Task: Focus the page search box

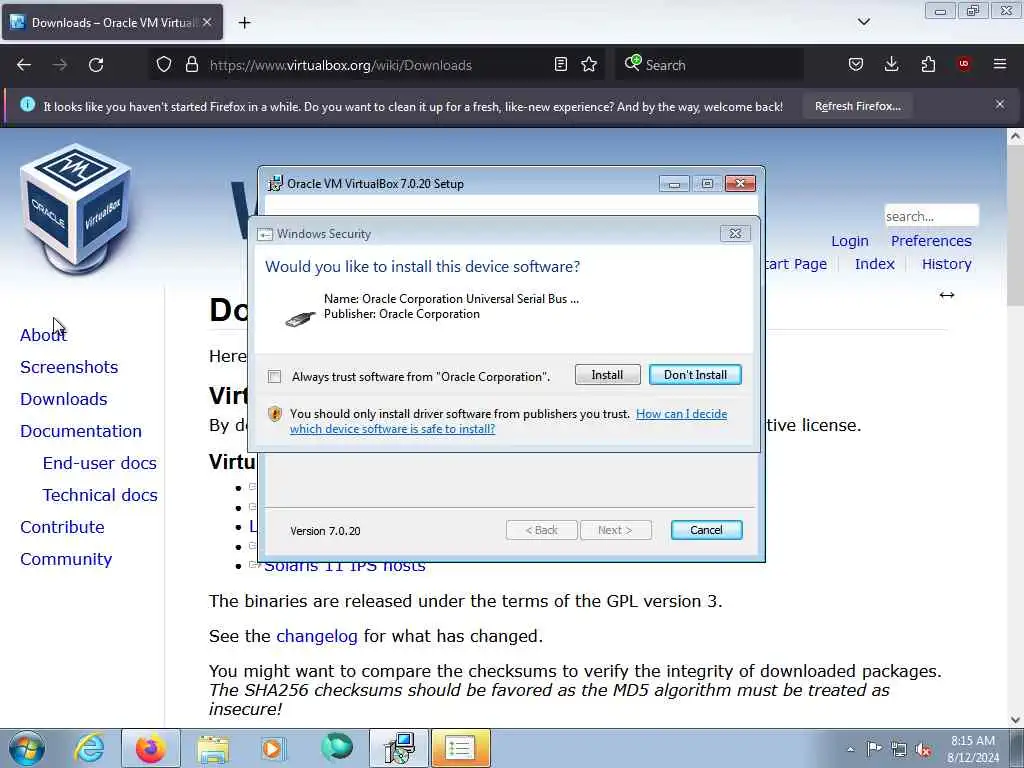Action: click(x=931, y=216)
